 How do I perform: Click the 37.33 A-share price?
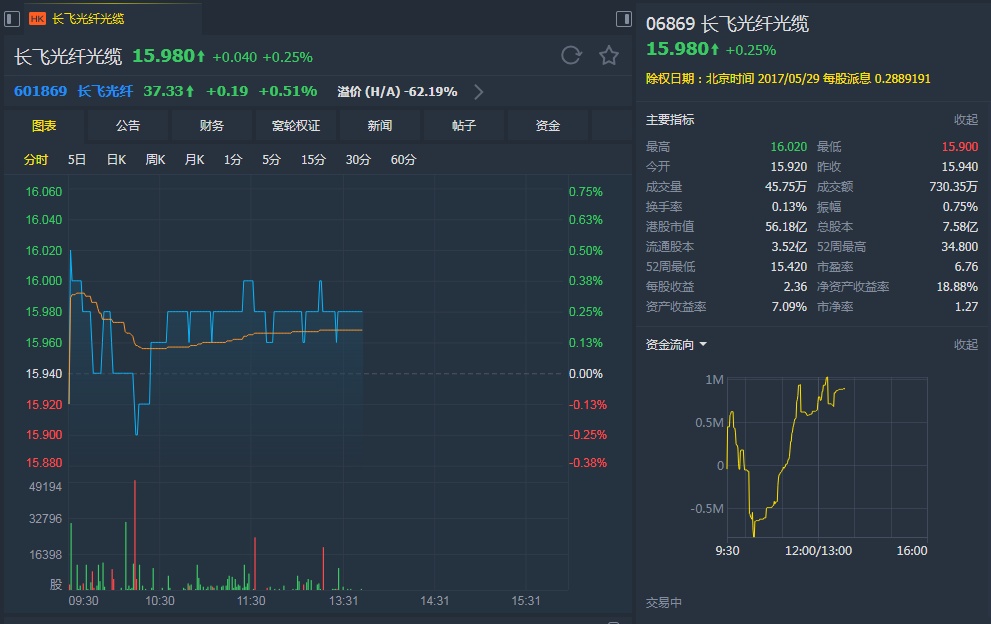[164, 91]
